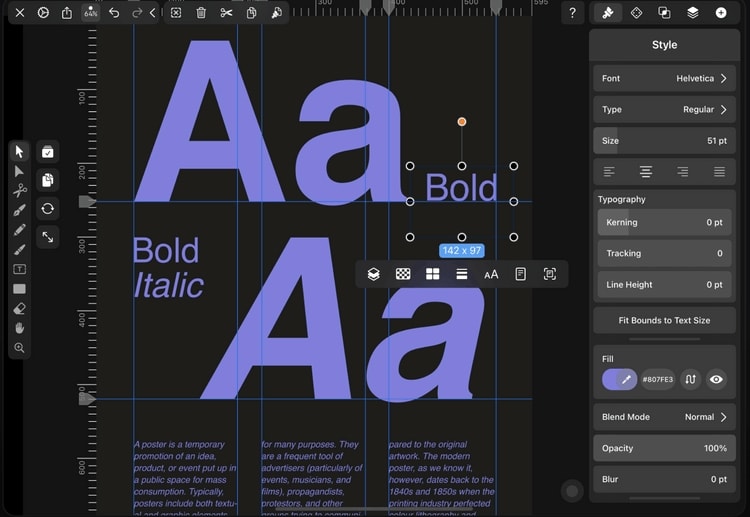This screenshot has height=517, width=750.
Task: Open the Library plus tab
Action: tap(721, 13)
